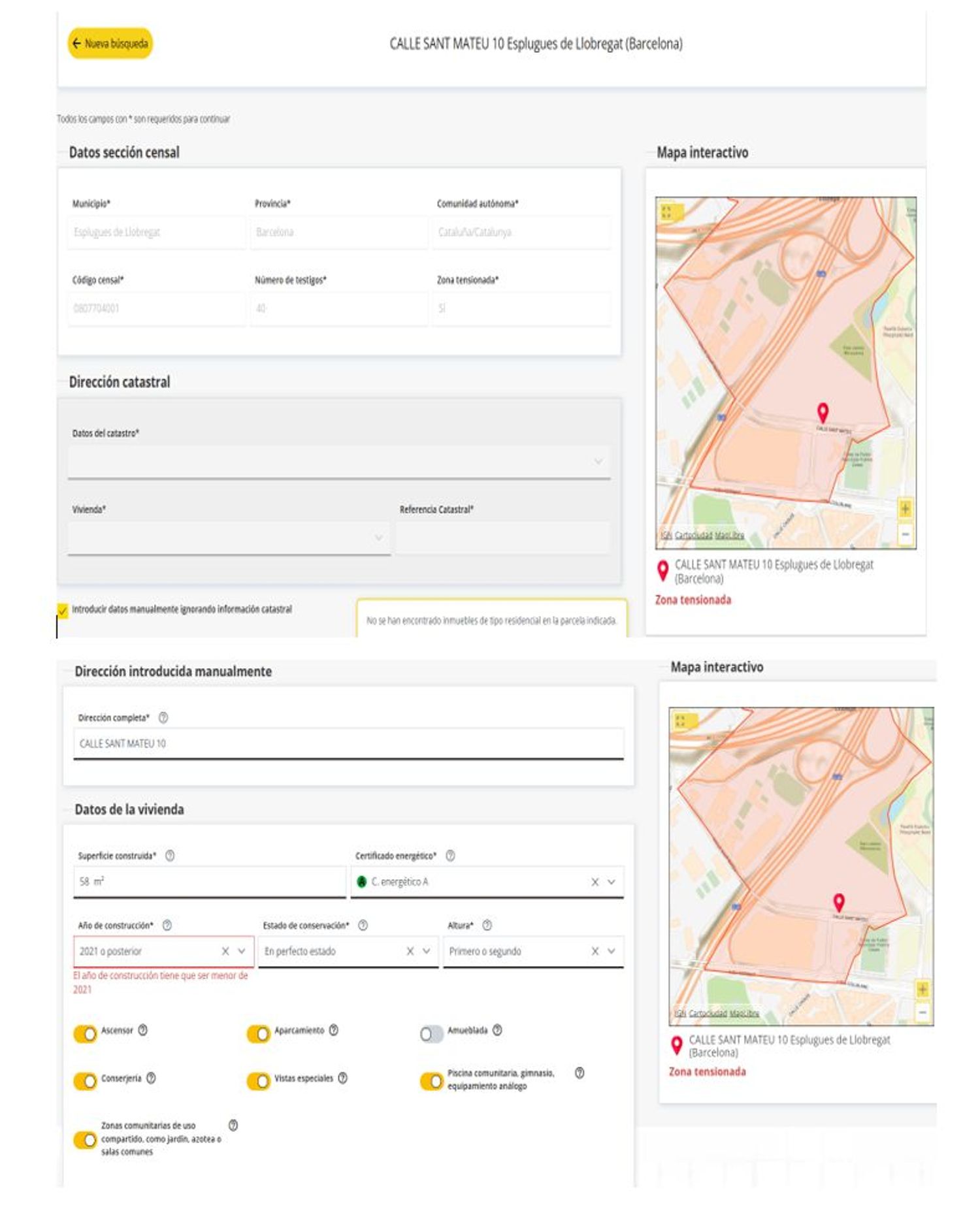Screen dimensions: 980x1213
Task: Zoom out on the upper interactive map
Action: point(905,534)
